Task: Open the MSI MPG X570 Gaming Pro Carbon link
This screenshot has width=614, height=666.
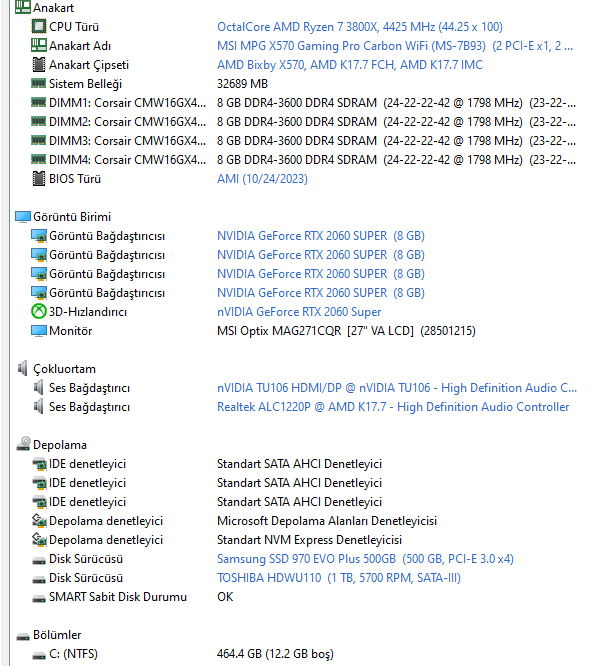Action: point(395,46)
